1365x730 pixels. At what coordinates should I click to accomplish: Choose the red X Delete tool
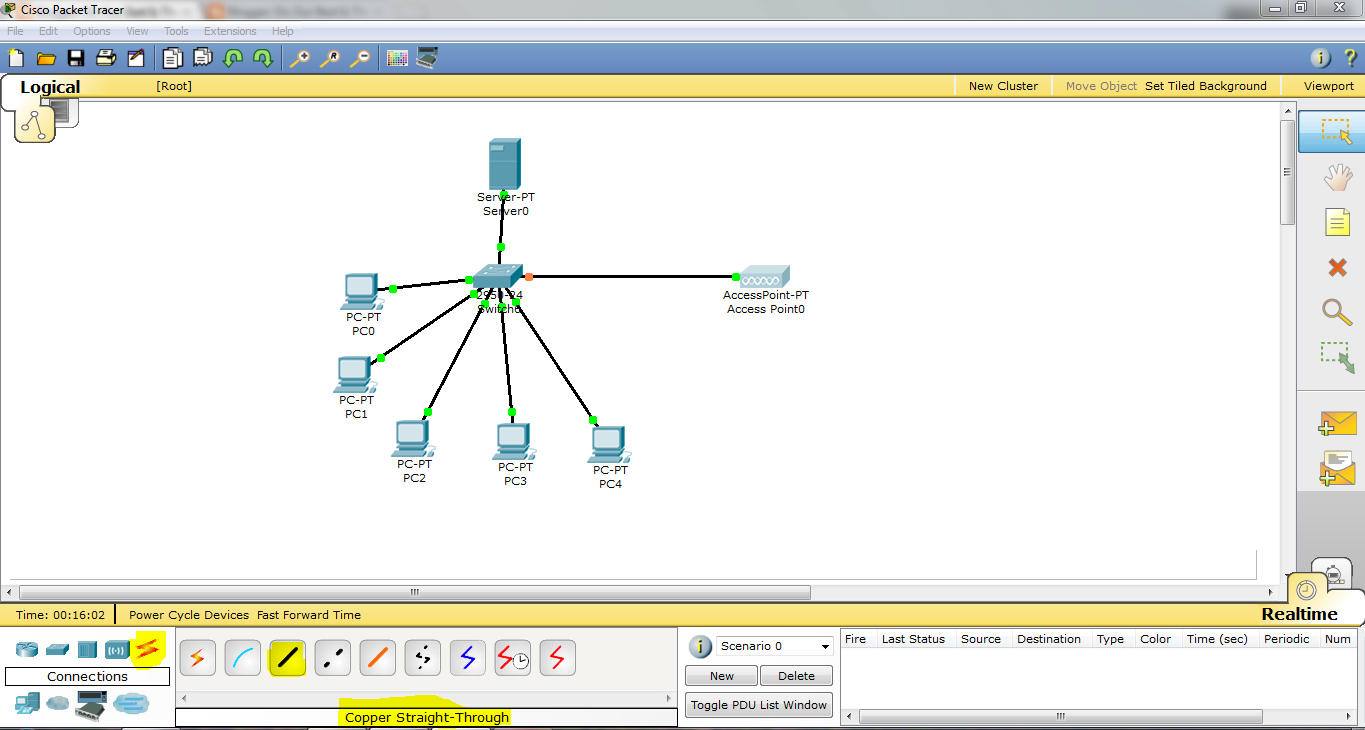pos(1337,267)
